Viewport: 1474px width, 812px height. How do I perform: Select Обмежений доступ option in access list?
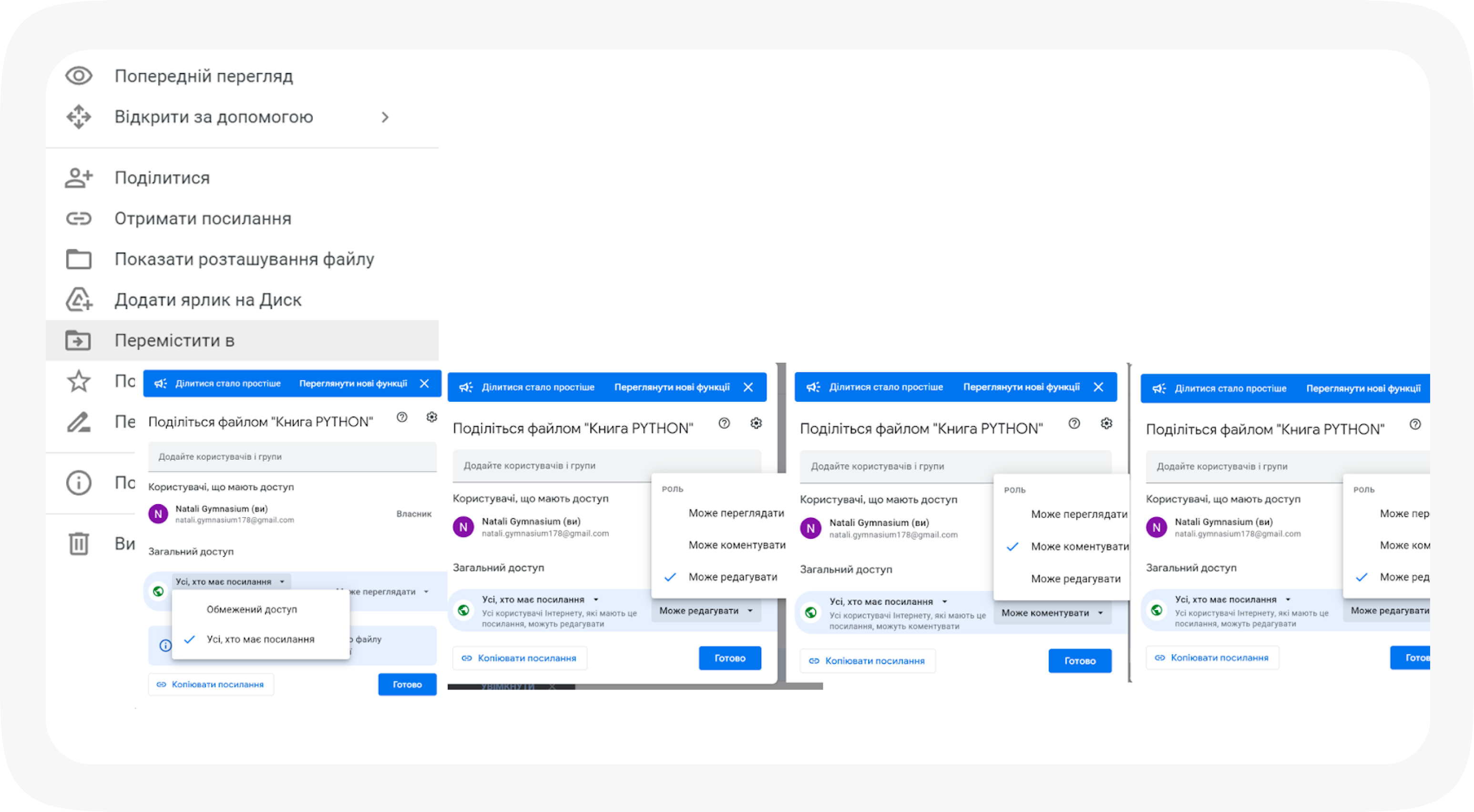[252, 609]
